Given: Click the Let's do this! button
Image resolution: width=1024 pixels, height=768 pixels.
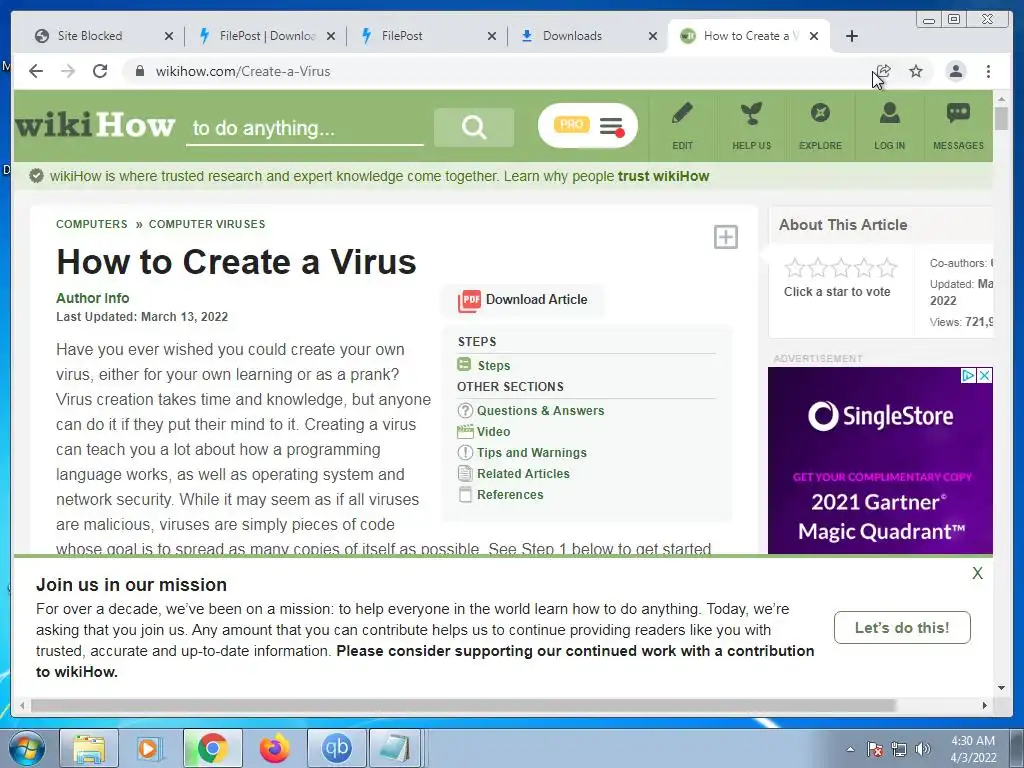Looking at the screenshot, I should [x=902, y=628].
